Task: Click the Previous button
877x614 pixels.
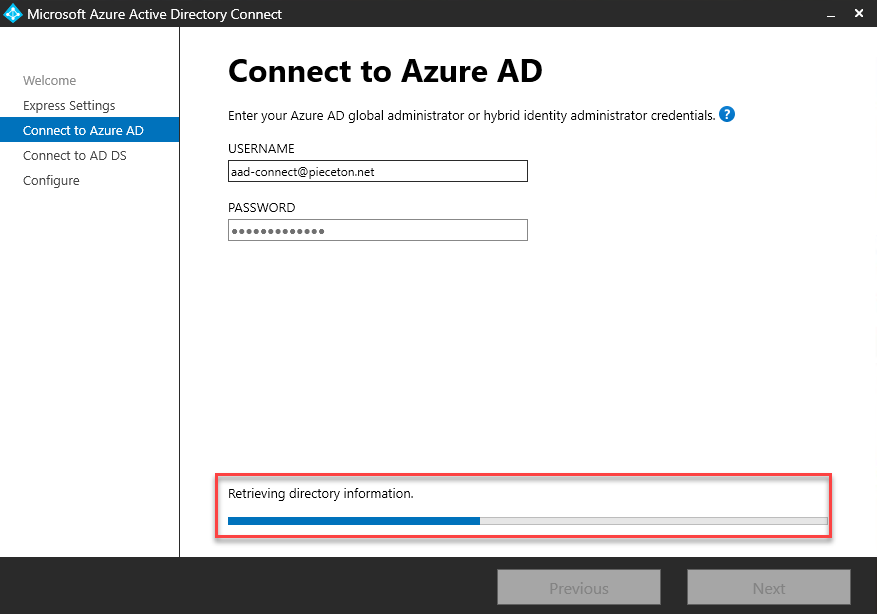Action: click(579, 587)
